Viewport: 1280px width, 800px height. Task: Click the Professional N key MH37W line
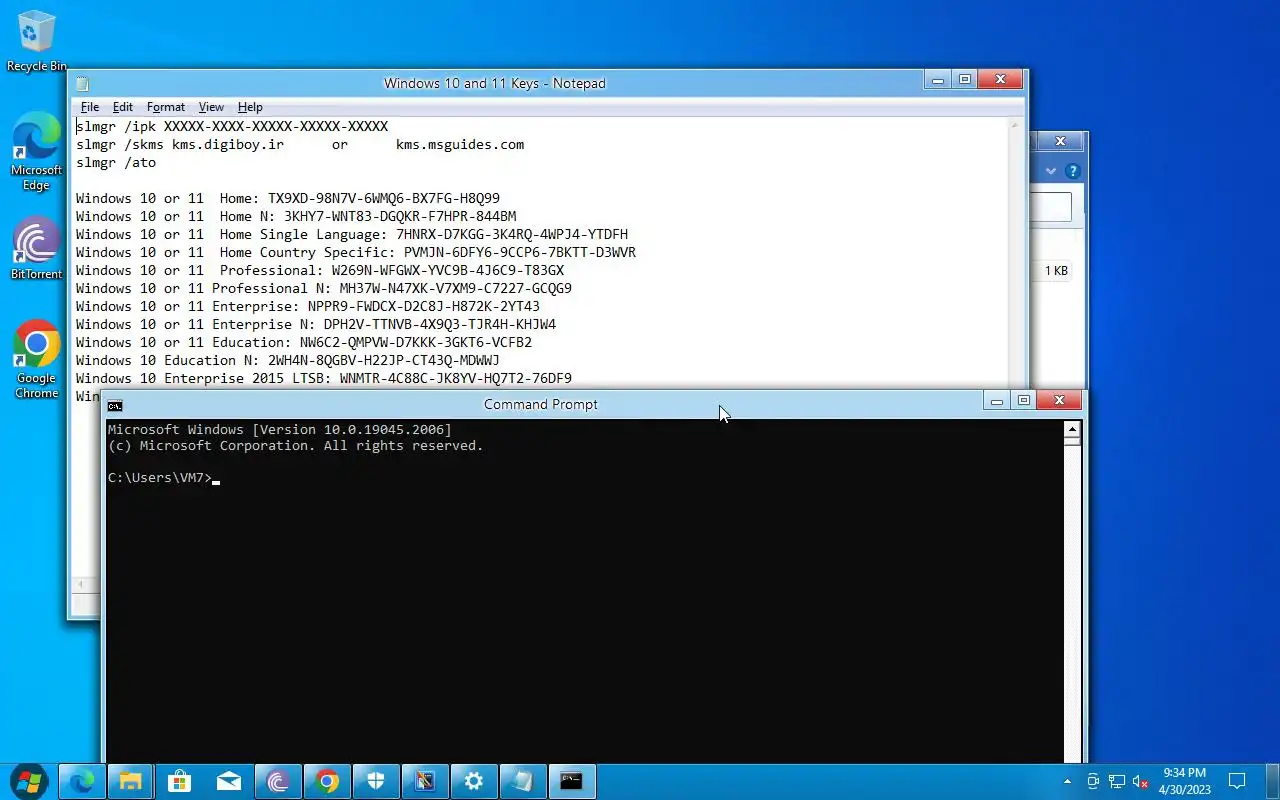point(324,289)
